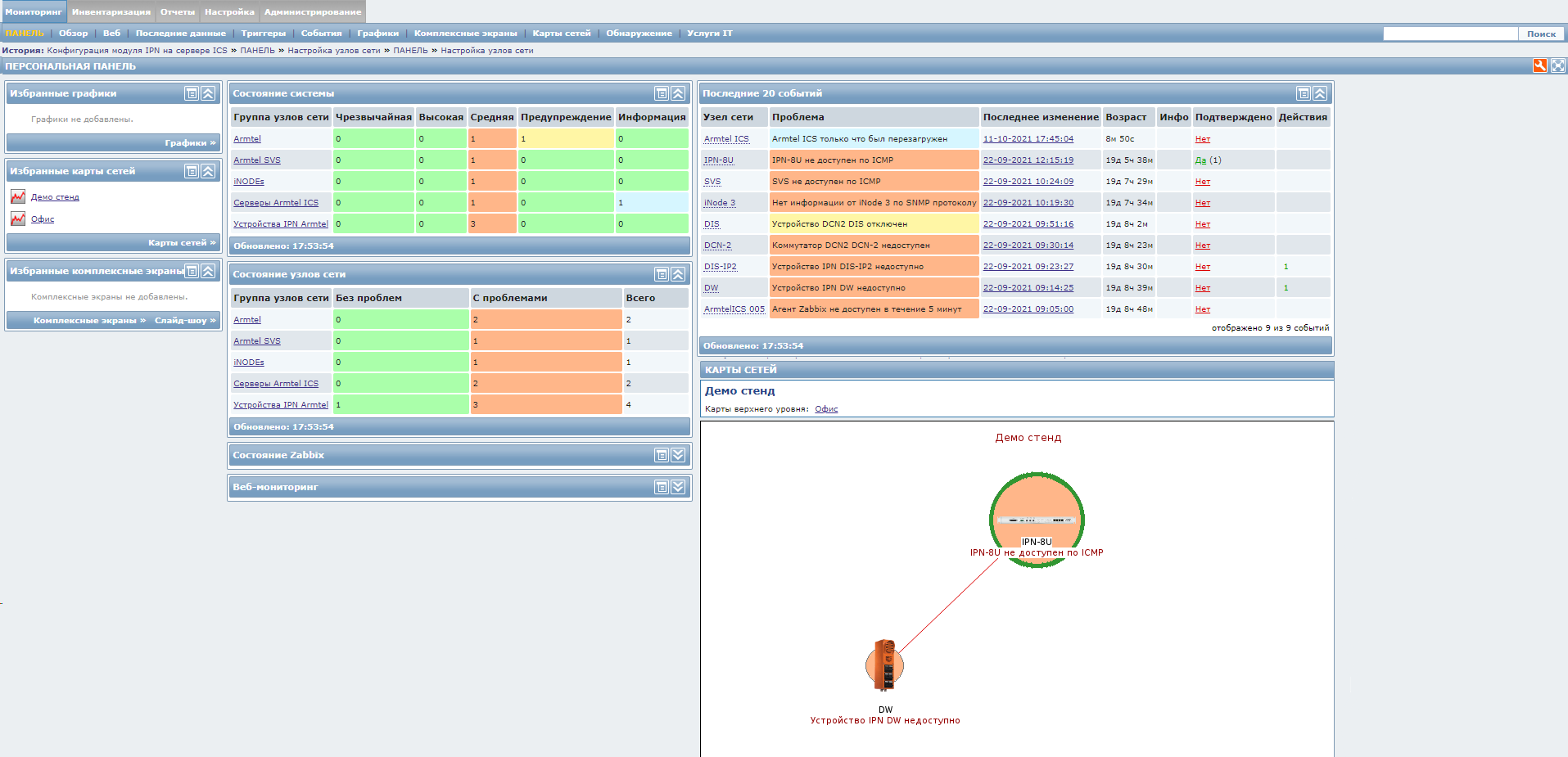1568x757 pixels.
Task: Click the orange wrench dashboard configuration icon
Action: point(1540,65)
